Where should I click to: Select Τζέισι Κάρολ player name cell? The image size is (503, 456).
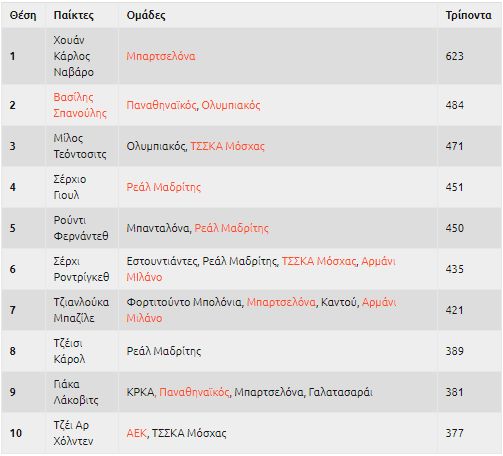[x=81, y=351]
